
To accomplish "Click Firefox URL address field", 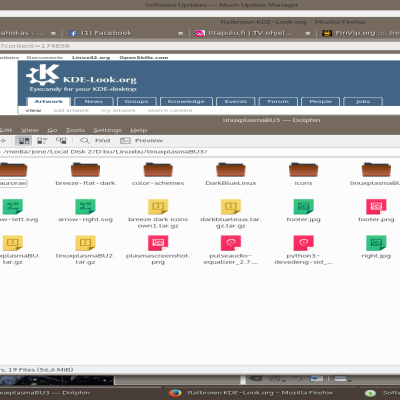I will click(x=200, y=46).
